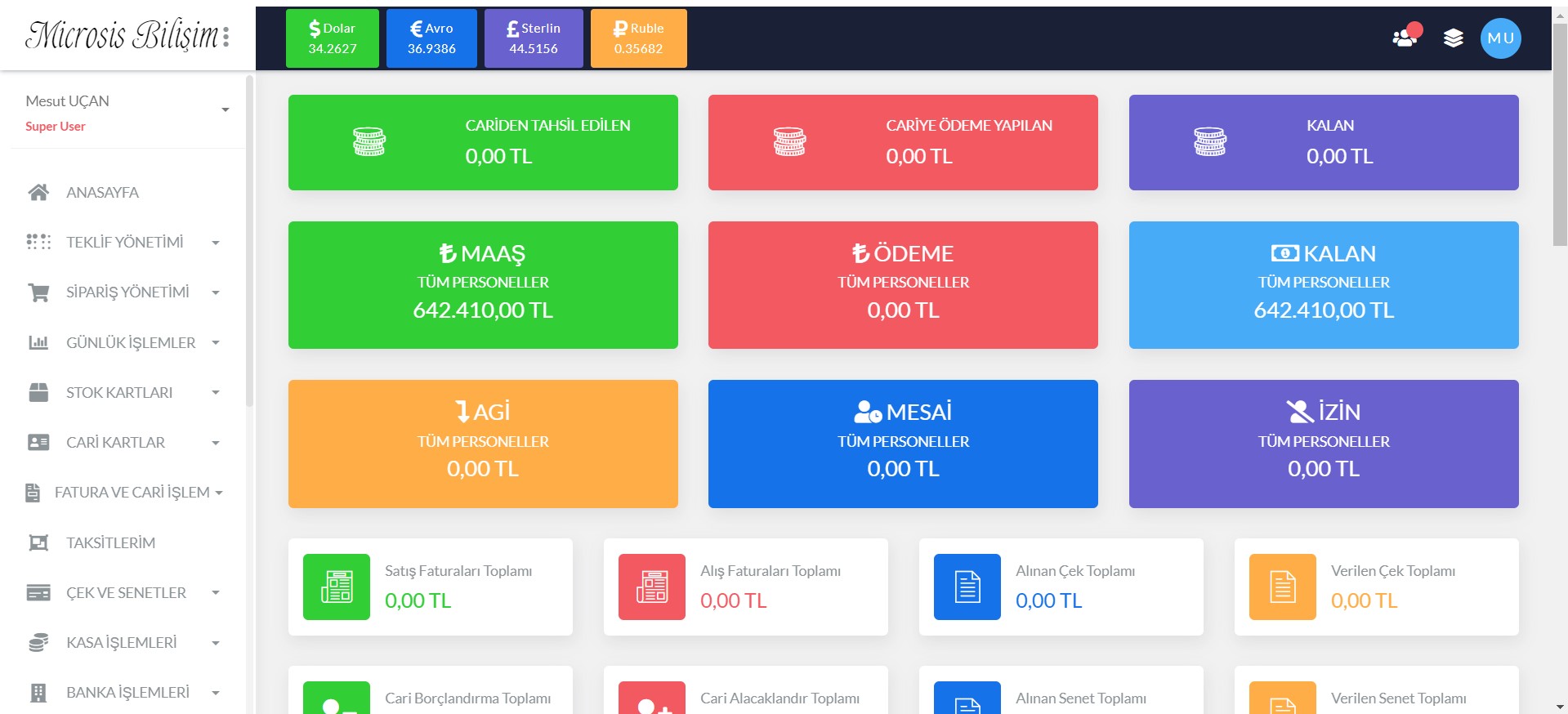
Task: Expand the STOK KARTLARI submenu arrow
Action: pyautogui.click(x=216, y=393)
